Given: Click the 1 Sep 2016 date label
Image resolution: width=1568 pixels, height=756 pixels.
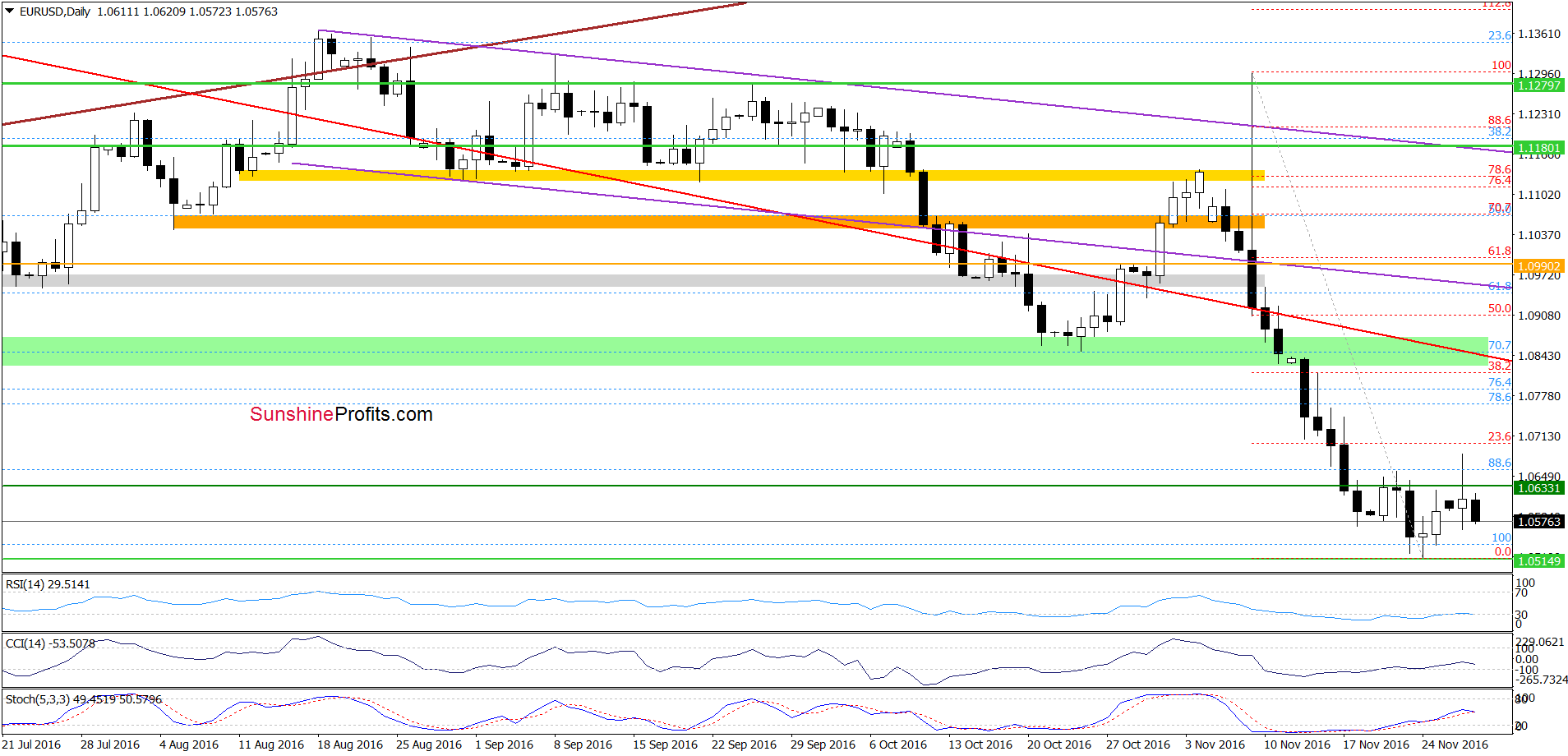Looking at the screenshot, I should (504, 744).
